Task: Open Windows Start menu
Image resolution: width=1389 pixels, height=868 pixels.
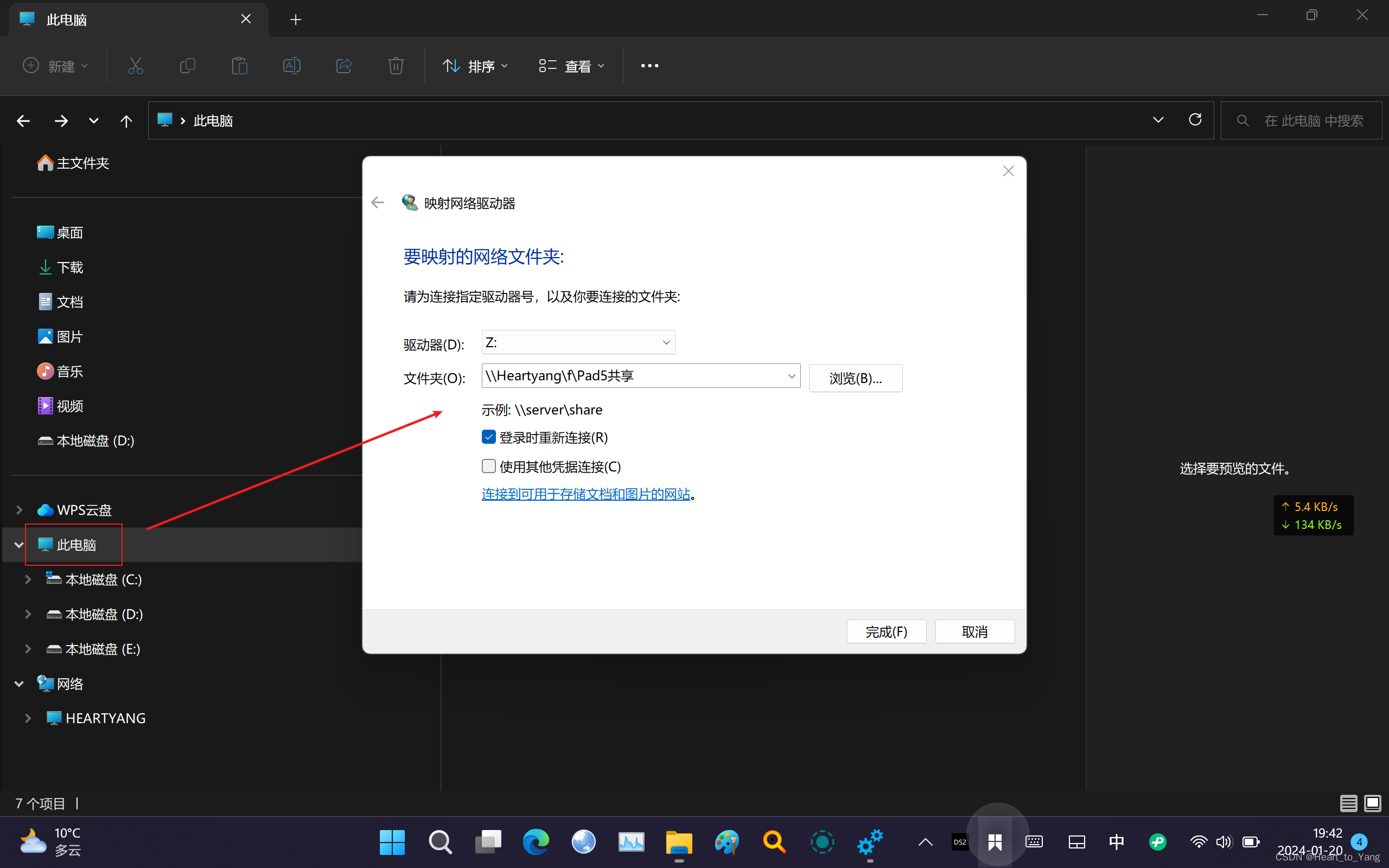Action: (x=392, y=842)
